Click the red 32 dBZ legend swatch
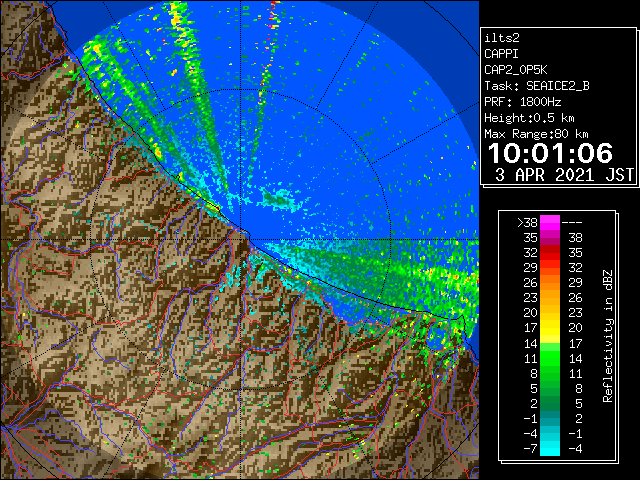Screen dimensions: 640x480 click(x=550, y=253)
